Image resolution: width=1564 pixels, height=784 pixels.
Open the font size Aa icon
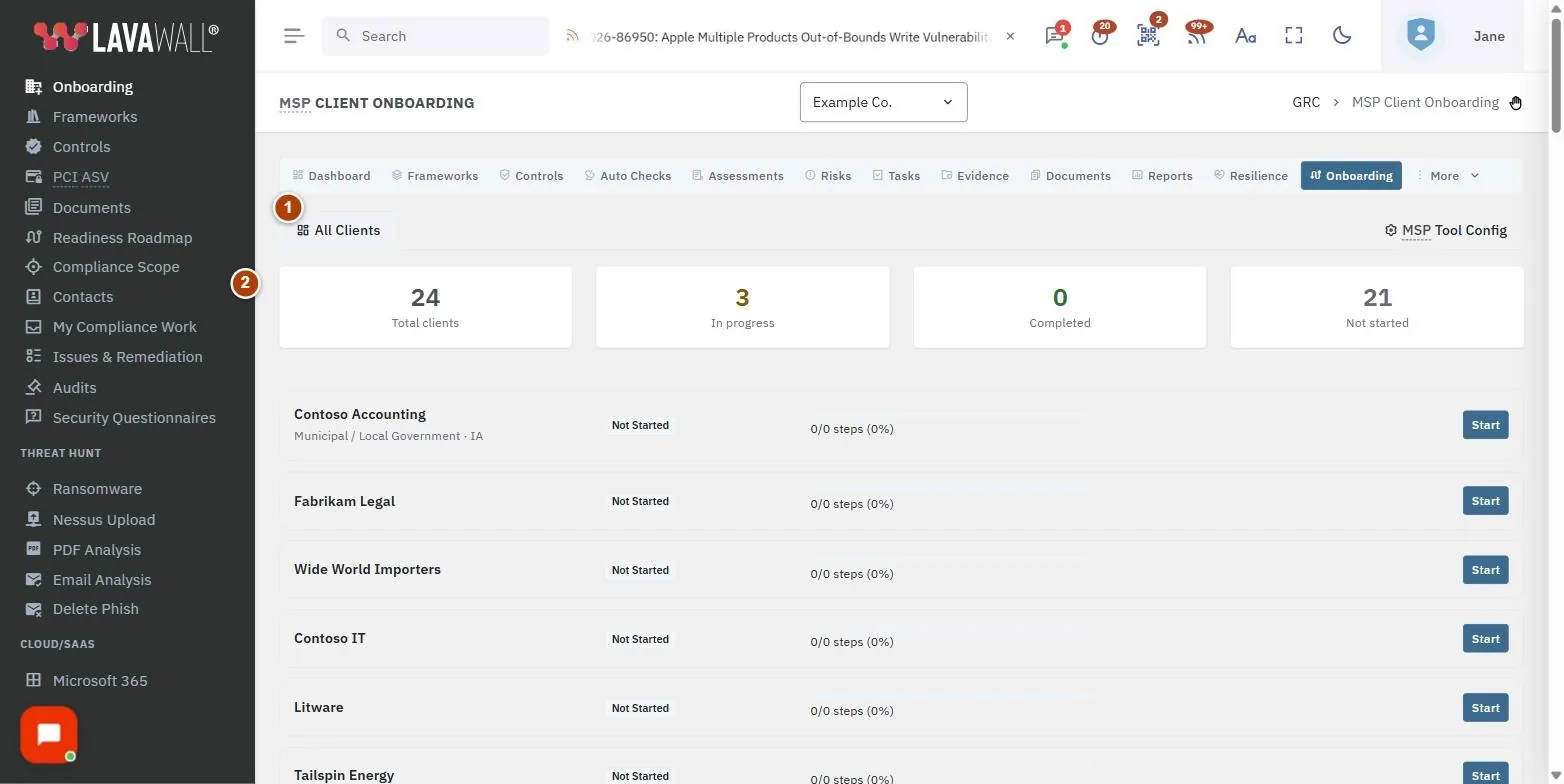click(1245, 36)
